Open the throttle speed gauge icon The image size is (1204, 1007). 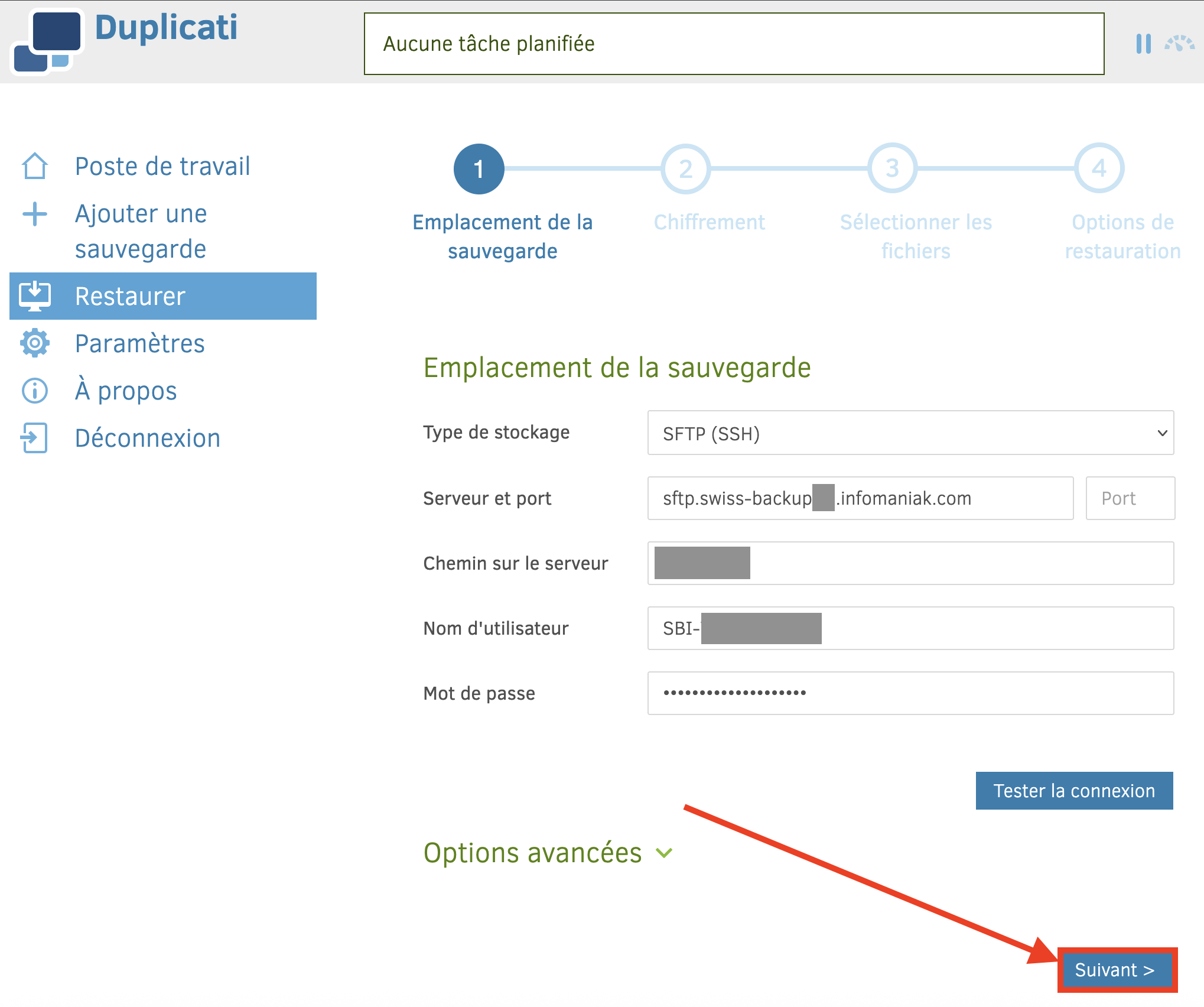[1179, 44]
